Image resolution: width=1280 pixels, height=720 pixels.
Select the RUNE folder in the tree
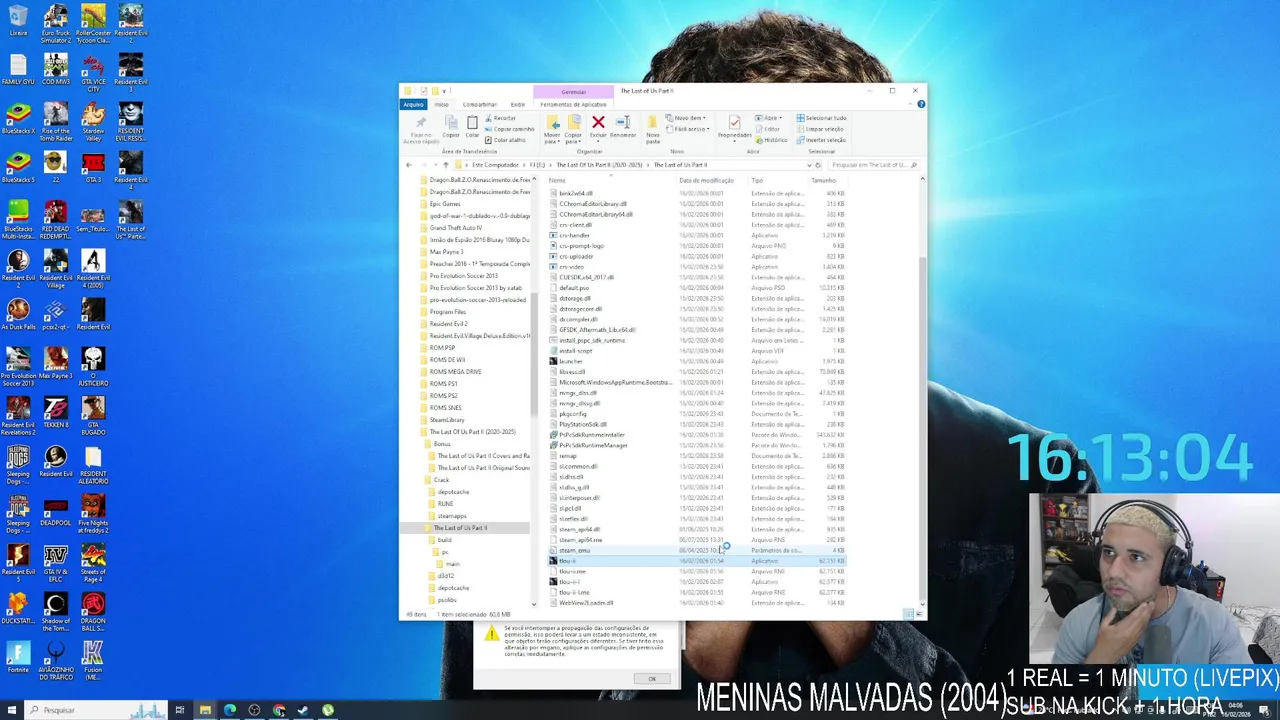pos(445,504)
